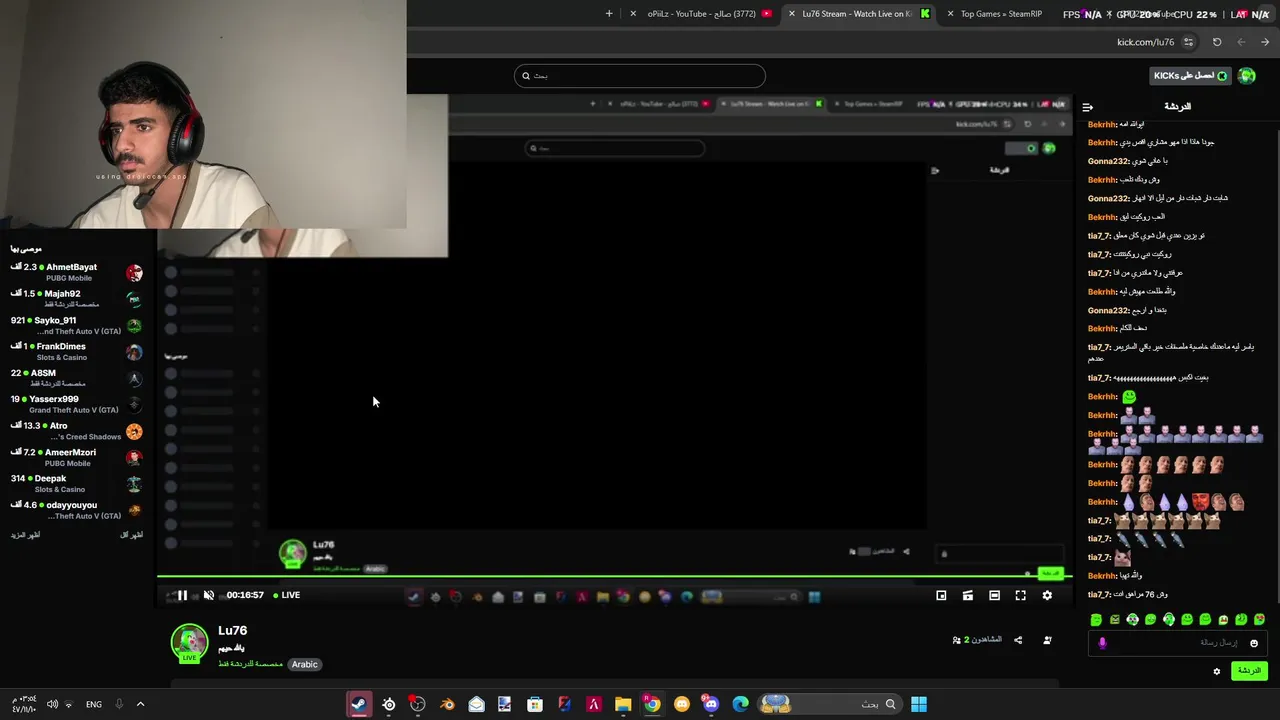This screenshot has height=720, width=1280.
Task: Close the Top Games SteamRIP tab
Action: coord(951,14)
